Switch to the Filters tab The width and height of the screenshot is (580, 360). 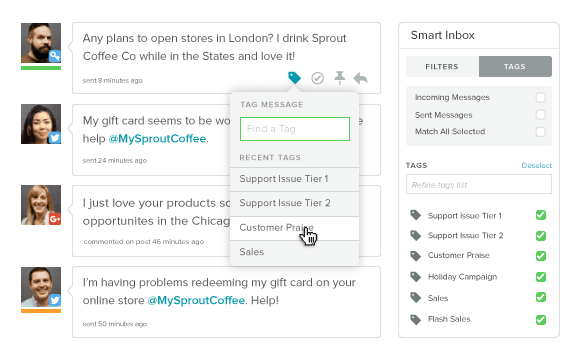(442, 67)
